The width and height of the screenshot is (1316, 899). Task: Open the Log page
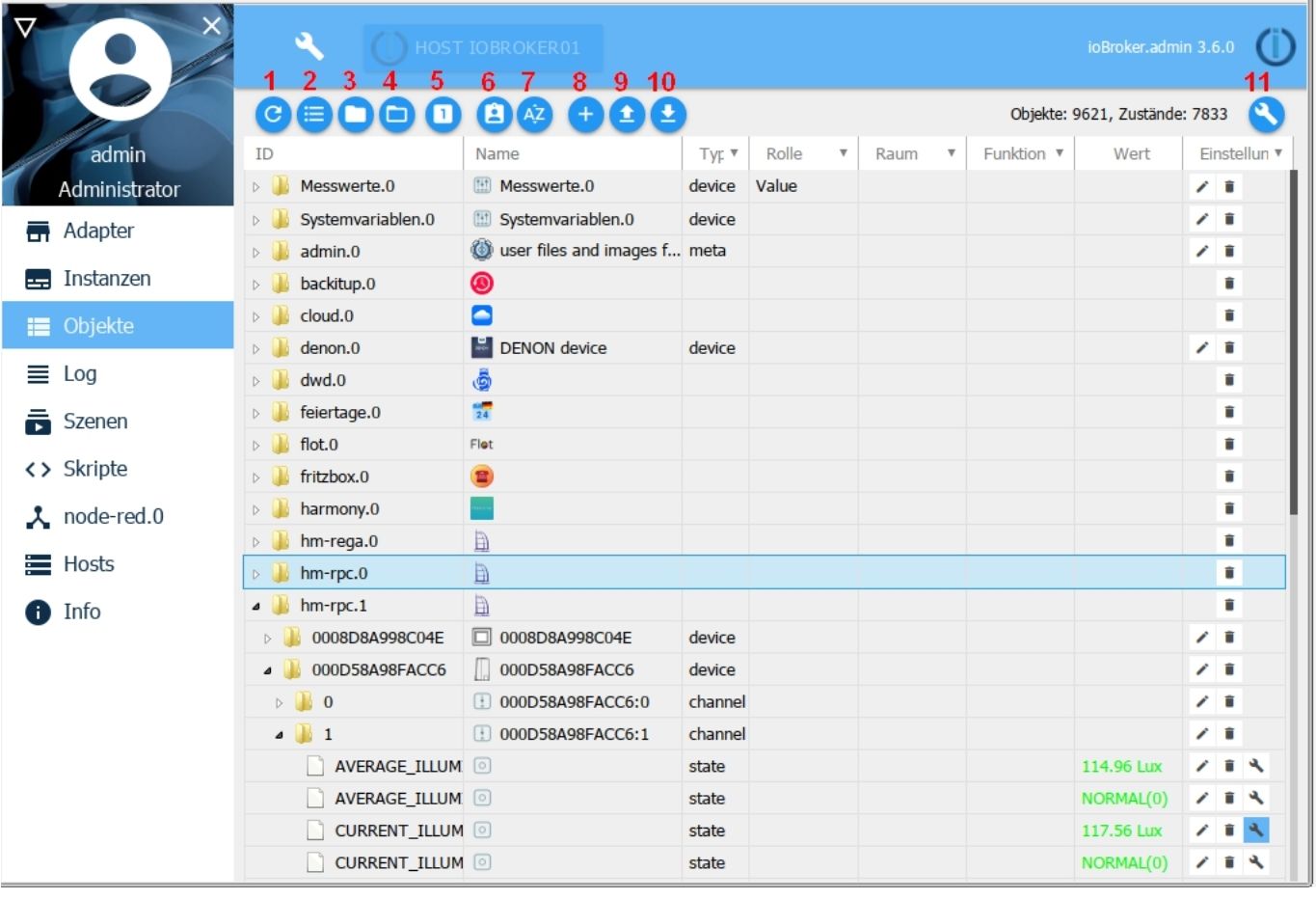pos(118,373)
